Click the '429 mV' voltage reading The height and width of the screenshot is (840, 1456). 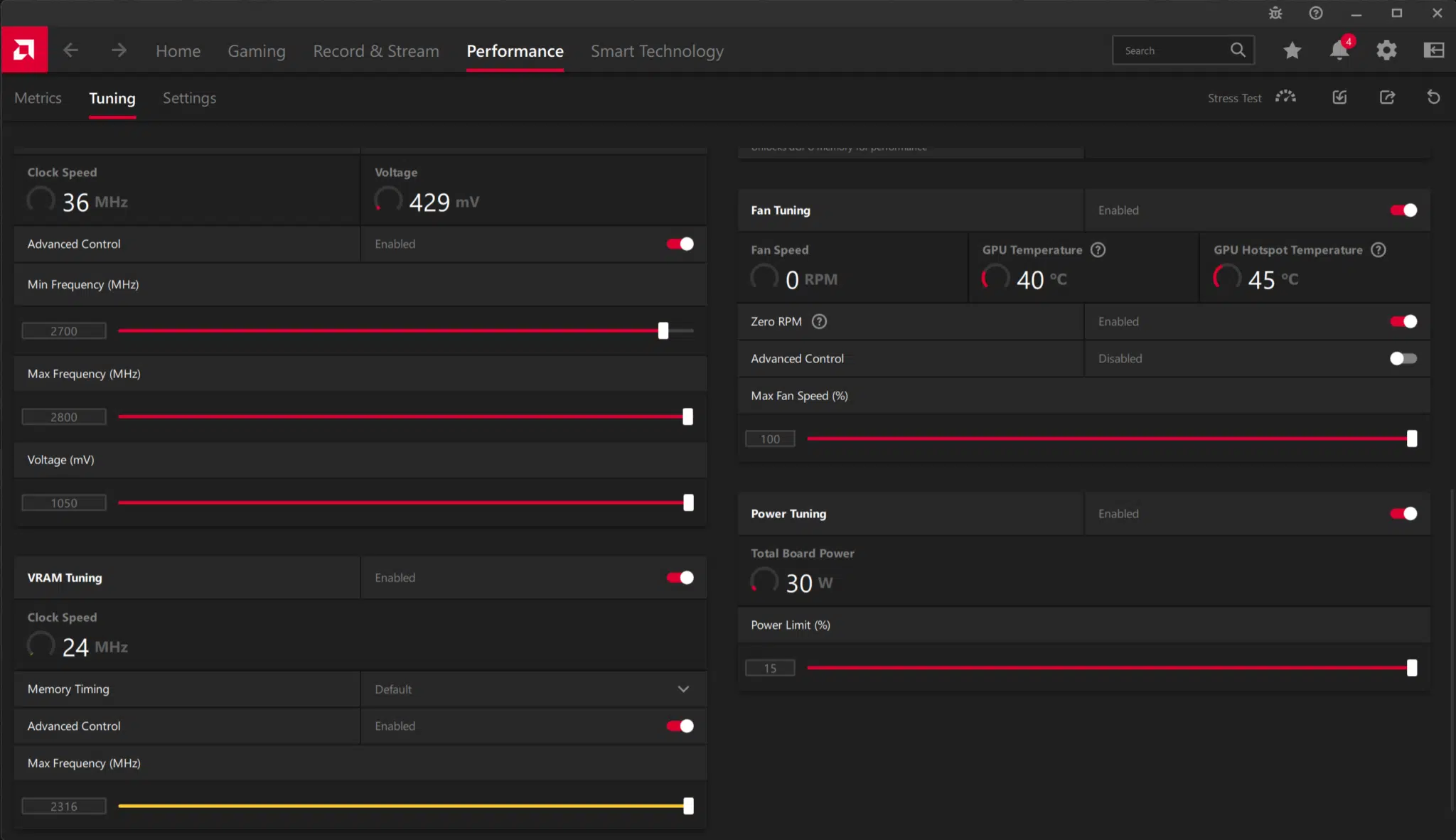coord(444,203)
